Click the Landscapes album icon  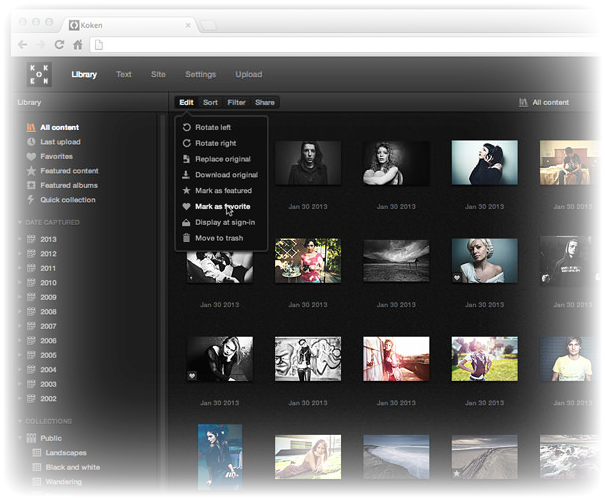[37, 453]
